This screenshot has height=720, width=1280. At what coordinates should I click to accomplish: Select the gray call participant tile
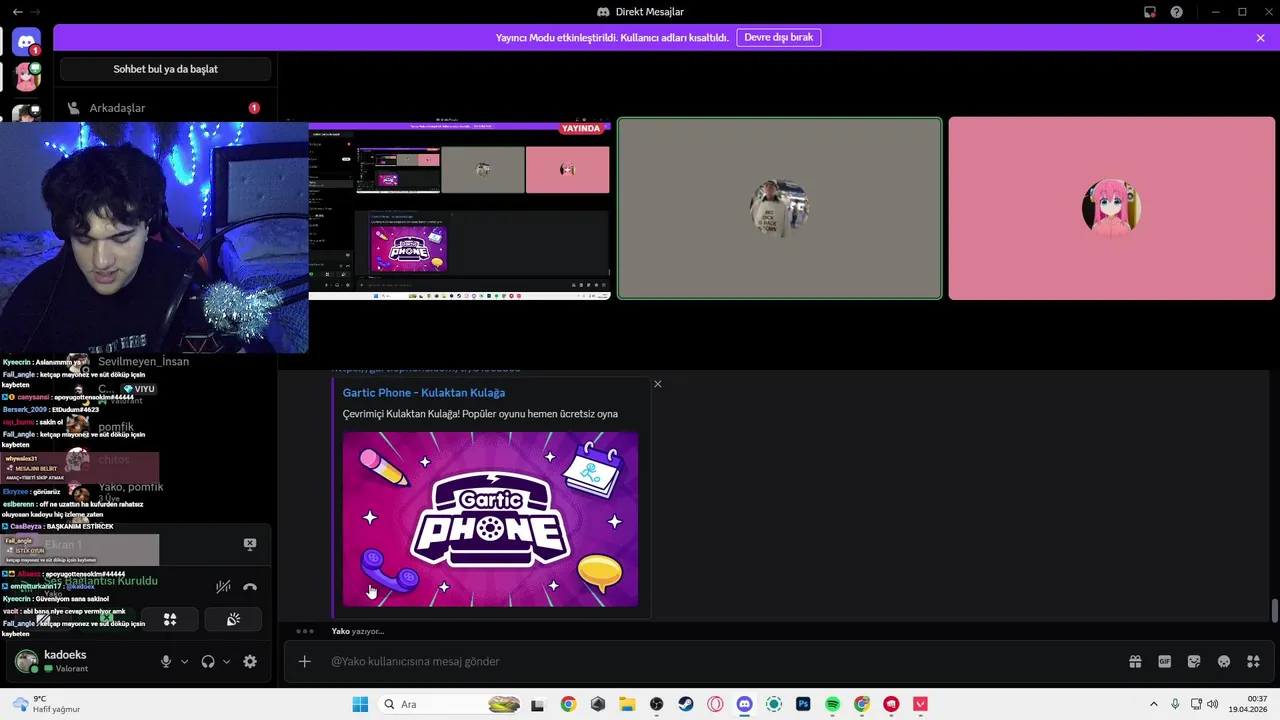[779, 208]
